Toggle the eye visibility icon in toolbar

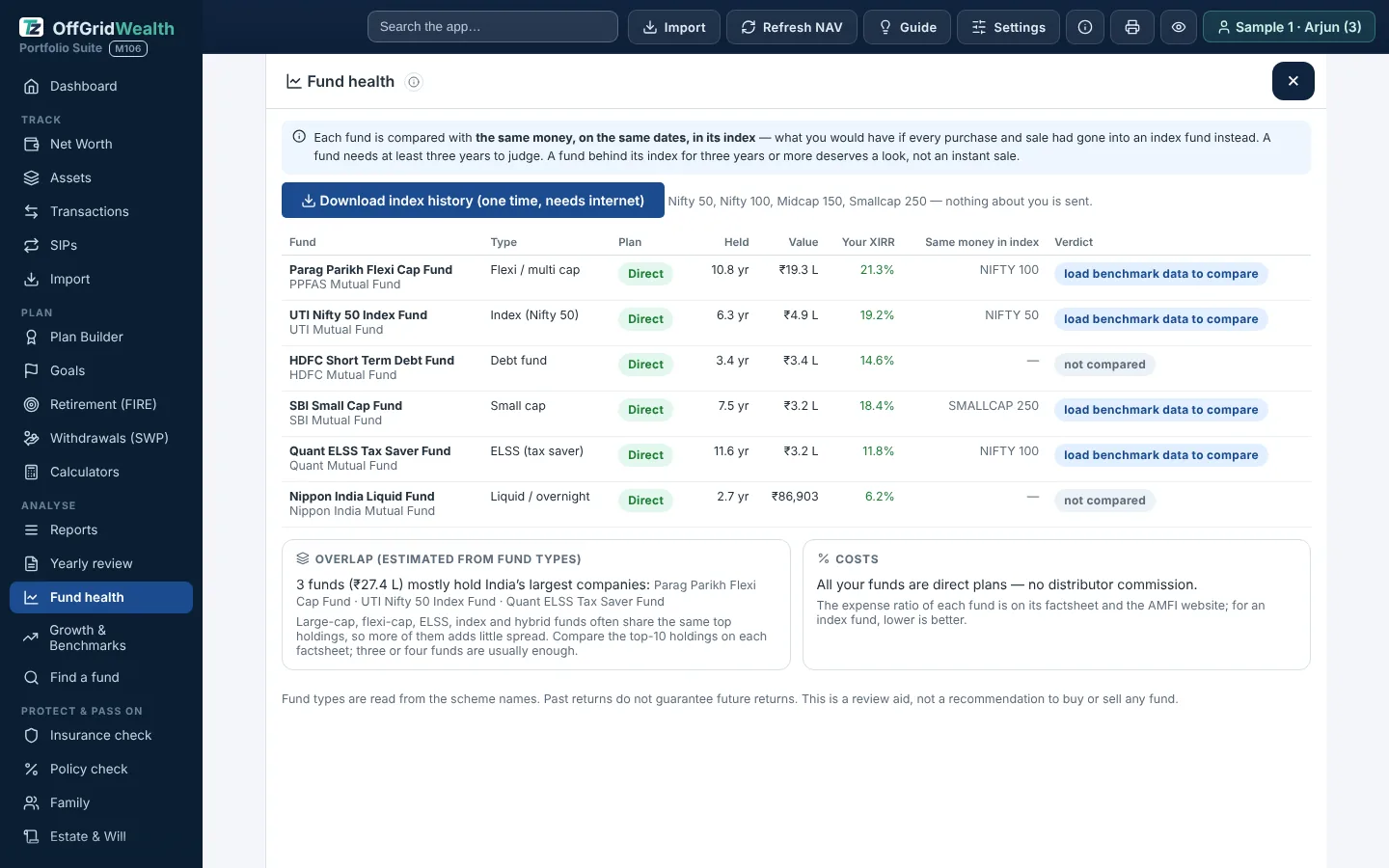pyautogui.click(x=1179, y=27)
